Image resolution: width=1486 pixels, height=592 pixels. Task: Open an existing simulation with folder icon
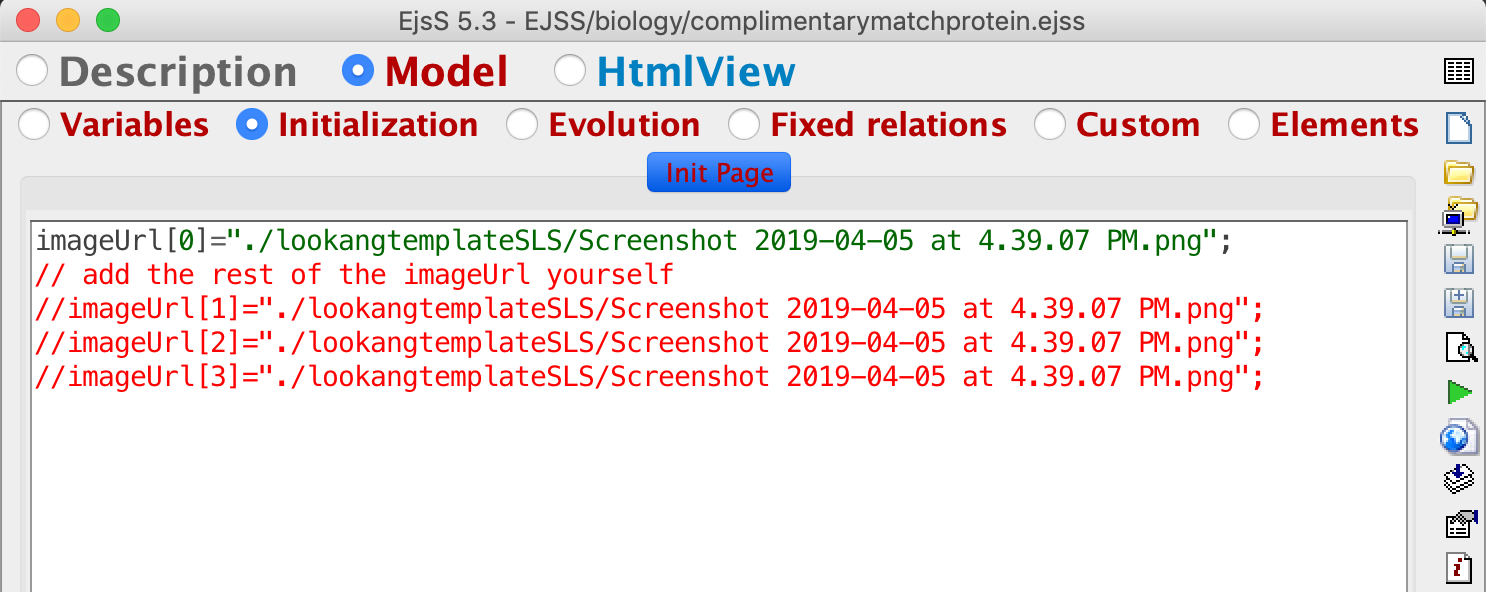click(x=1460, y=172)
